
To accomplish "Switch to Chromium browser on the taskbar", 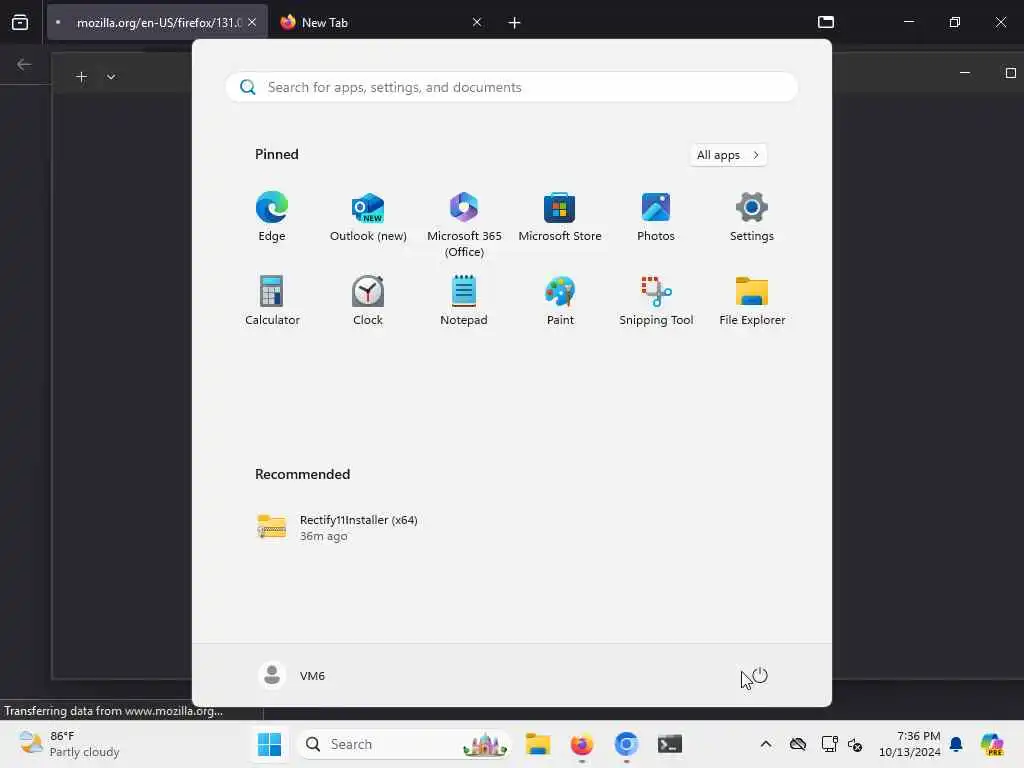I will click(626, 744).
